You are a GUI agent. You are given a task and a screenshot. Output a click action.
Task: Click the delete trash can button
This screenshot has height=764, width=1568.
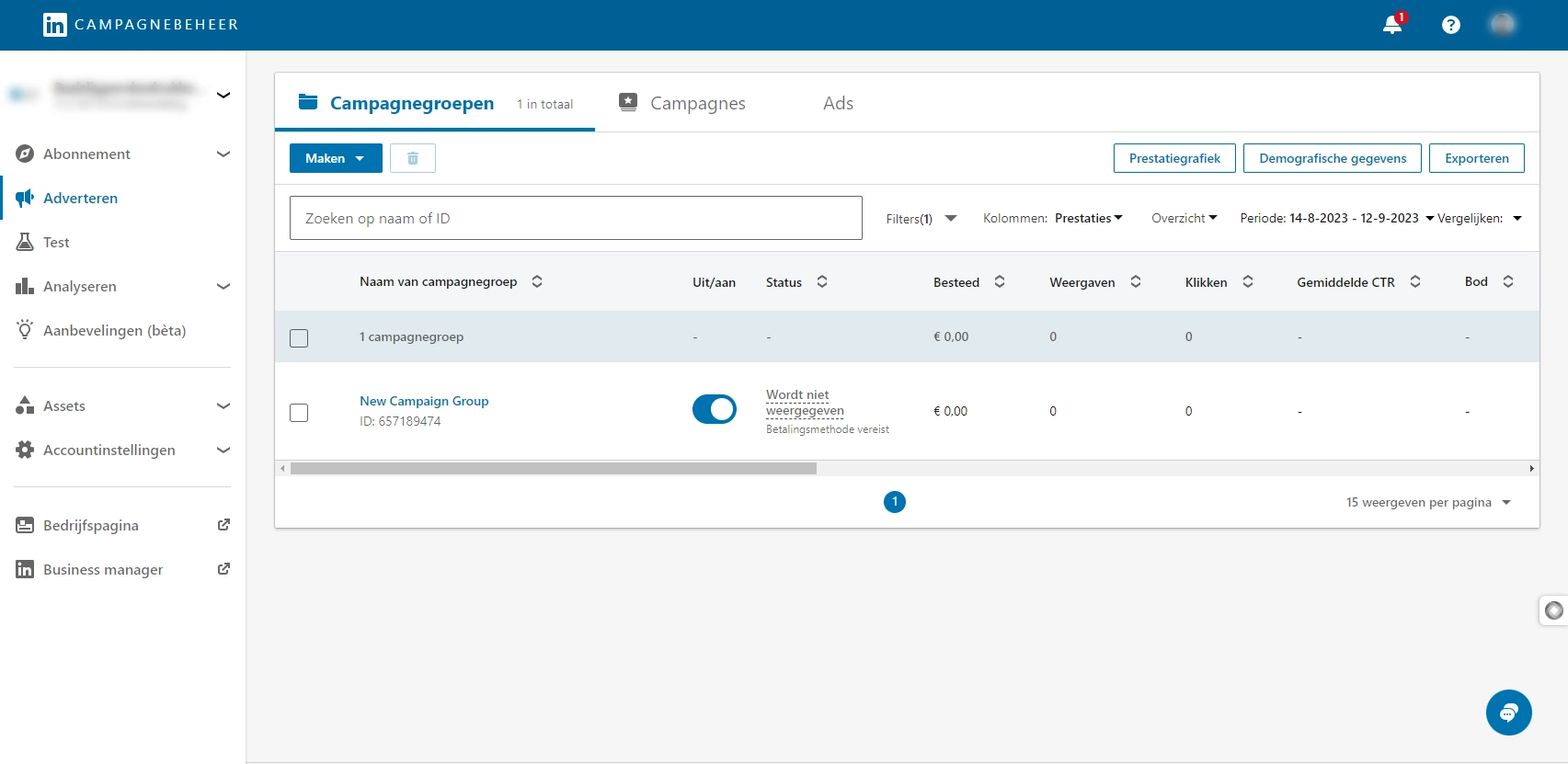click(413, 158)
